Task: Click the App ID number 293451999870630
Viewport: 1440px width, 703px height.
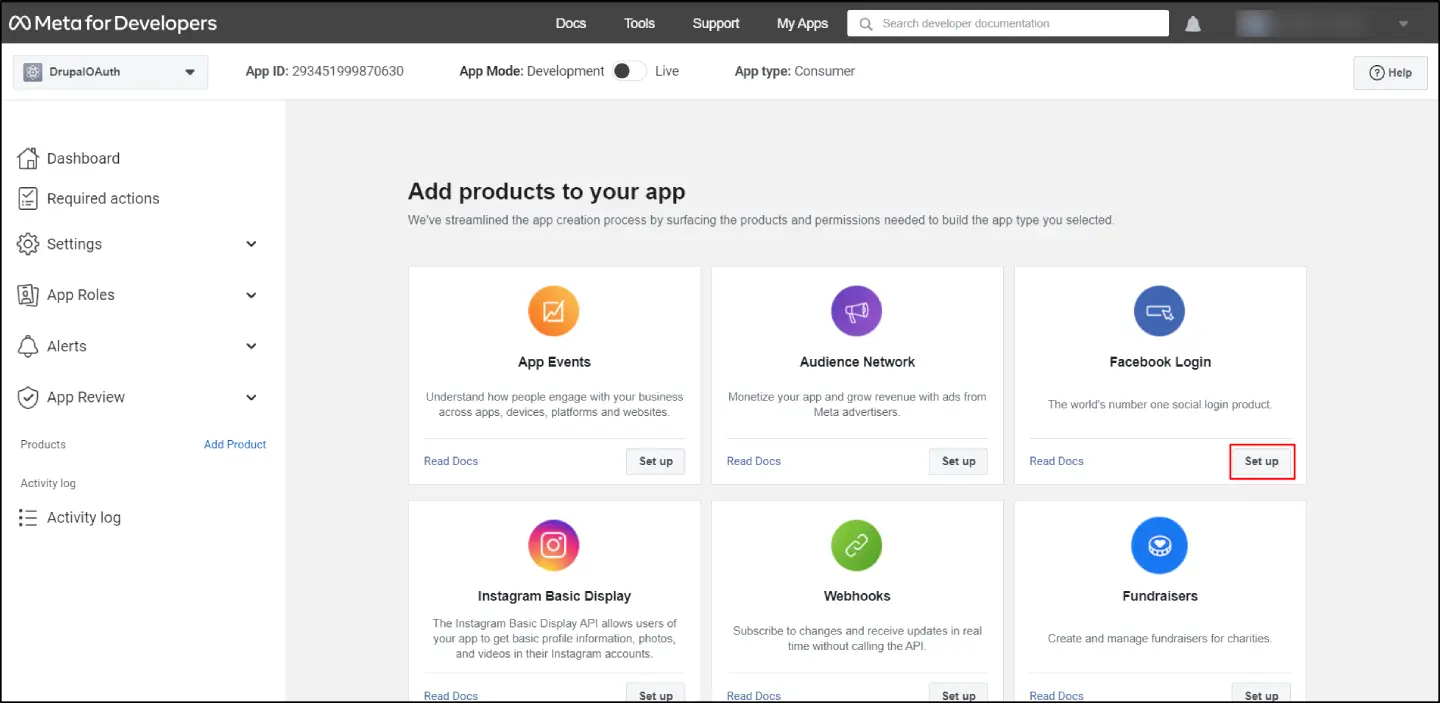Action: click(x=348, y=71)
